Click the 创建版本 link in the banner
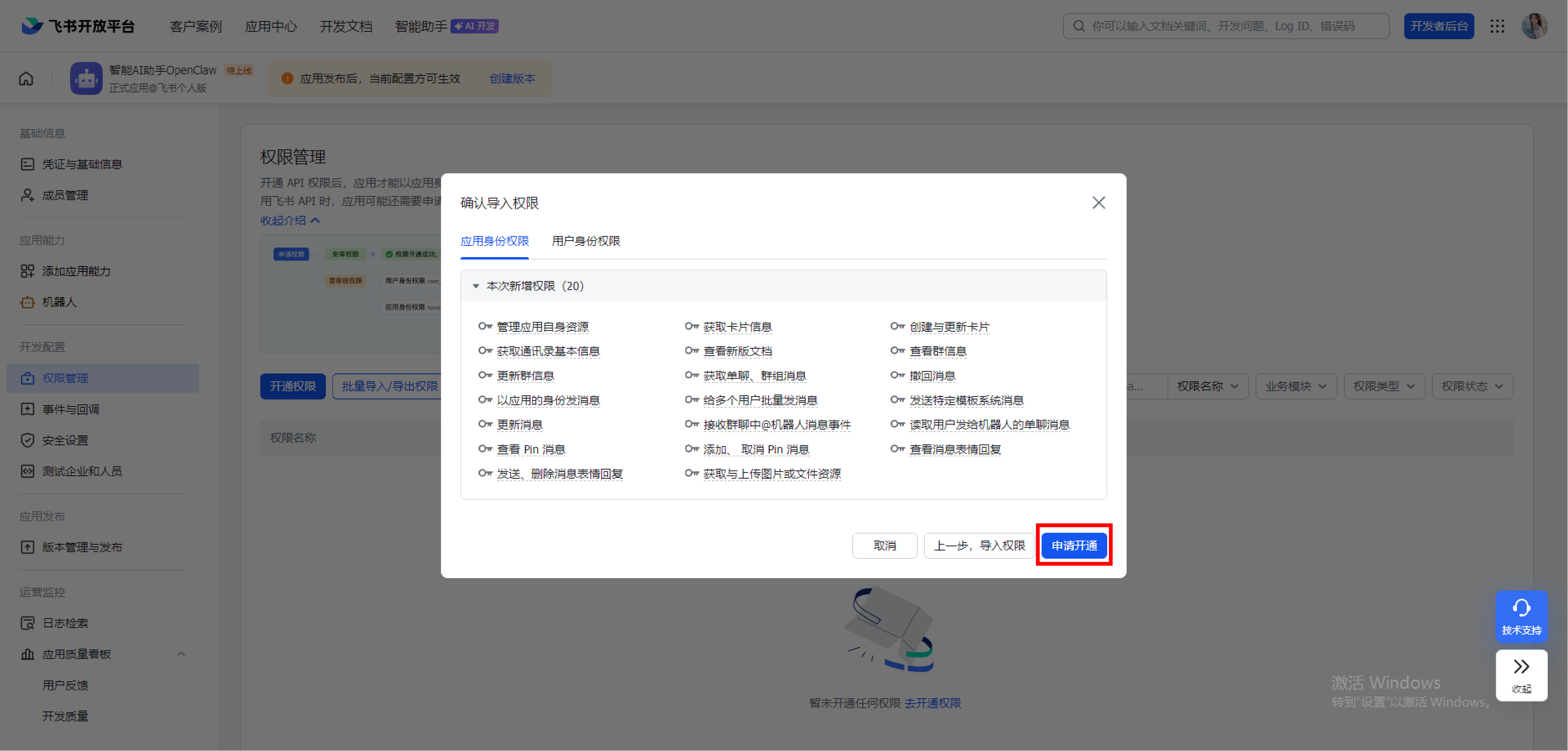The width and height of the screenshot is (1568, 751). tap(512, 78)
